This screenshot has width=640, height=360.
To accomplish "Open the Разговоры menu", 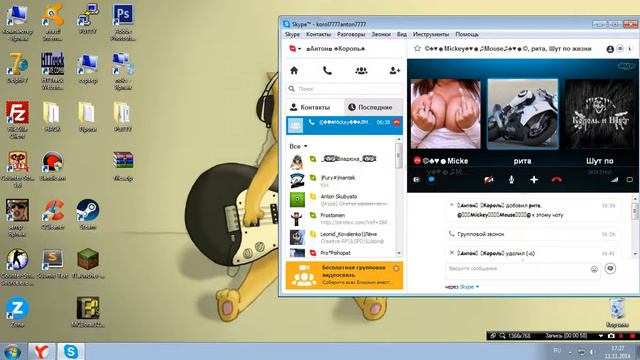I will click(x=351, y=34).
